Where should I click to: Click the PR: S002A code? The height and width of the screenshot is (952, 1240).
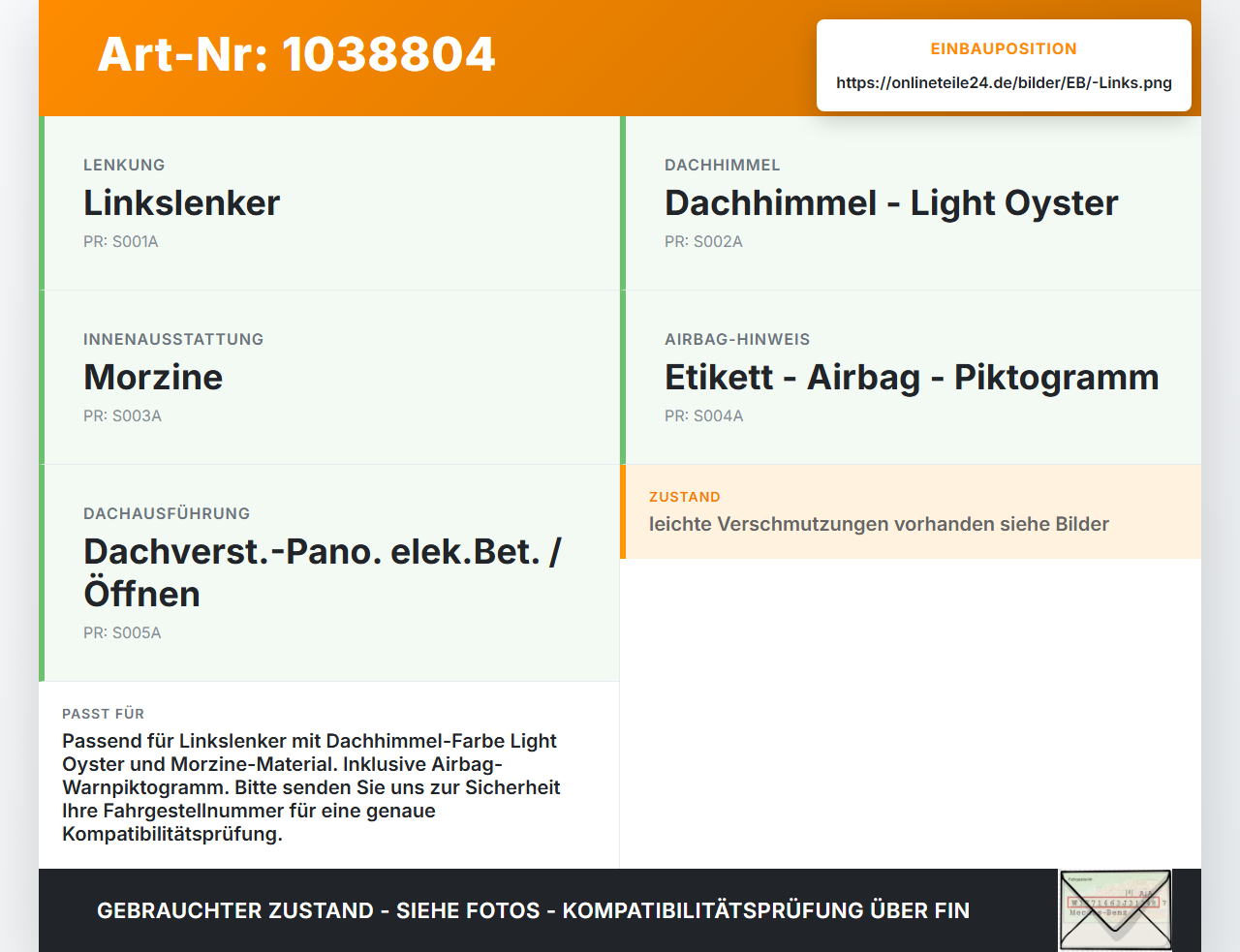(x=703, y=241)
